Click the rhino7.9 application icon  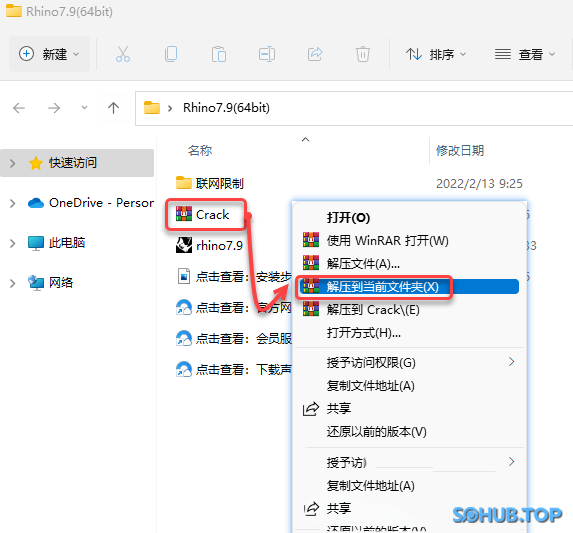pyautogui.click(x=184, y=245)
